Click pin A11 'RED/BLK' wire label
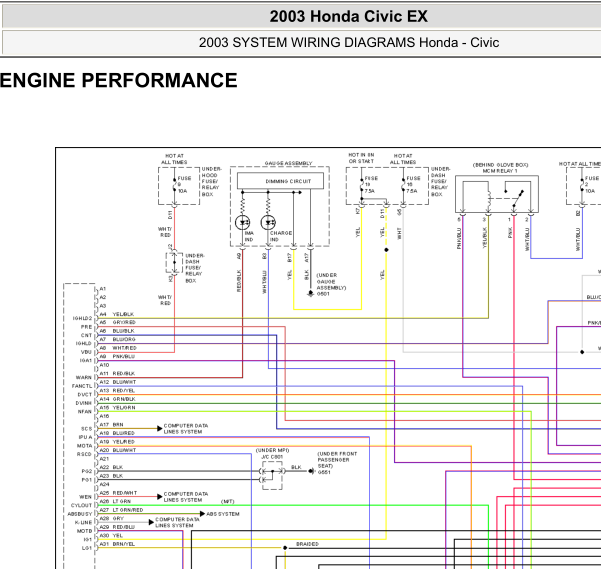This screenshot has height=569, width=601. pos(123,374)
